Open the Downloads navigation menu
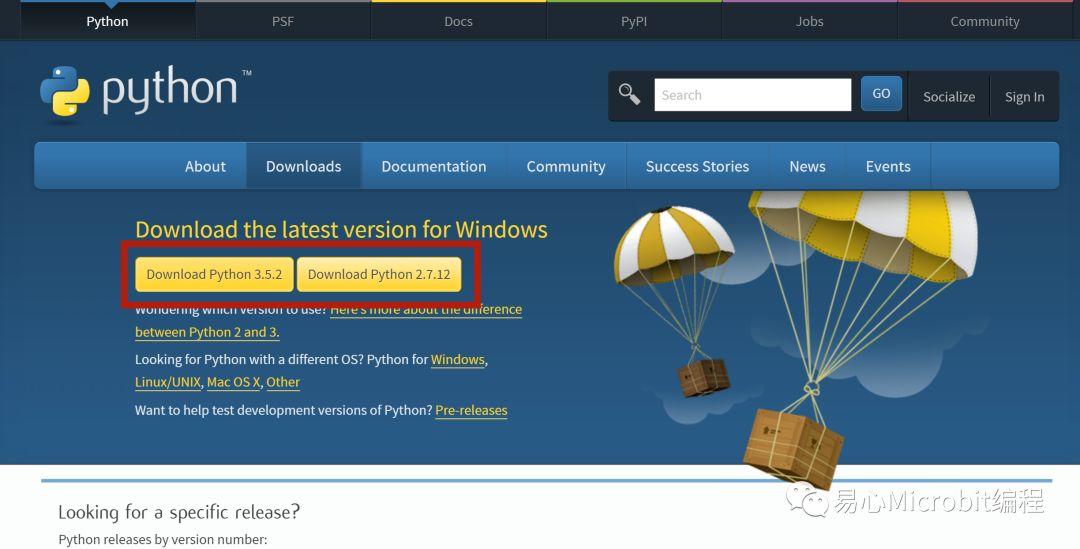The image size is (1080, 549). [x=304, y=166]
